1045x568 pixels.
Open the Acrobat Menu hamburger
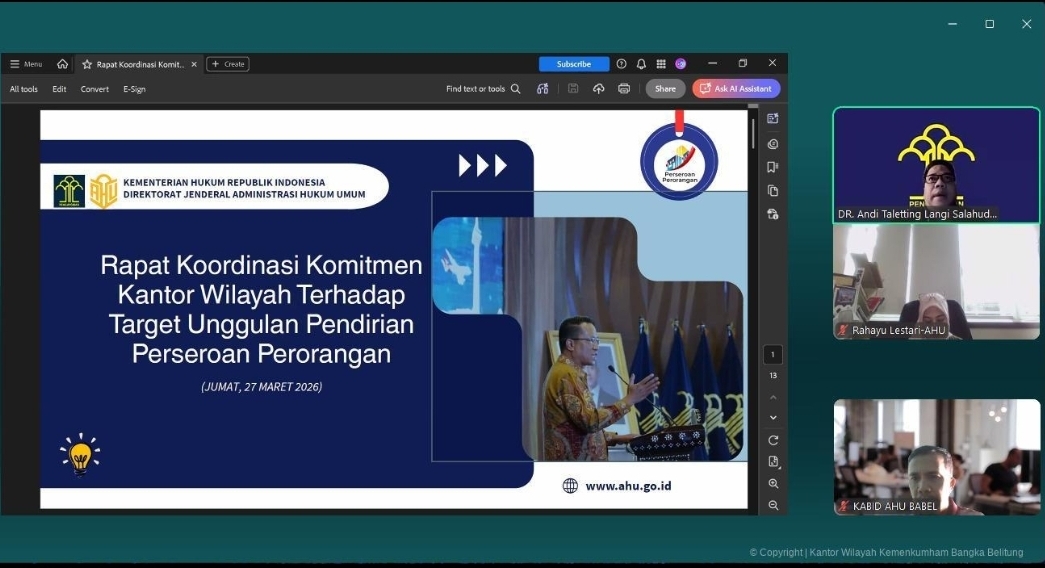25,64
